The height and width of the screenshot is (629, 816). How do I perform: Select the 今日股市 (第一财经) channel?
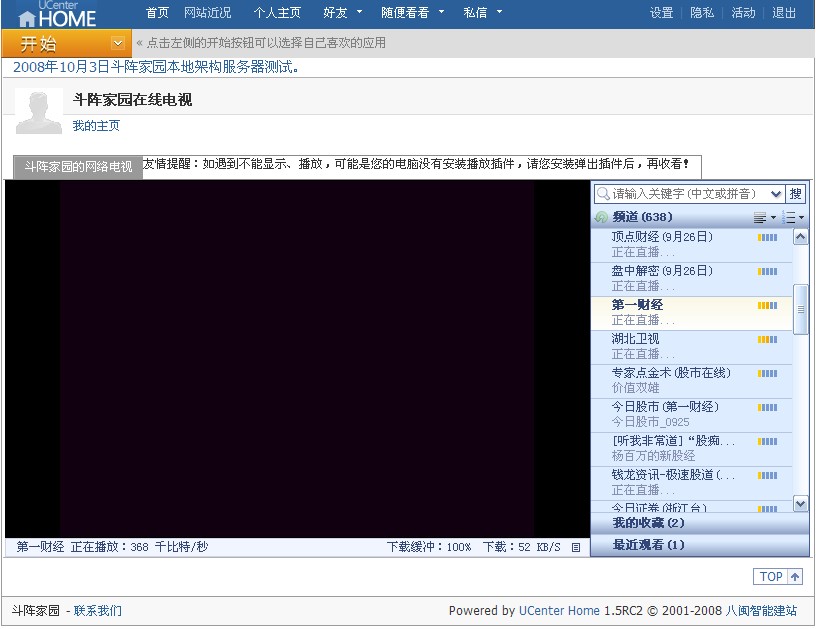pos(692,415)
